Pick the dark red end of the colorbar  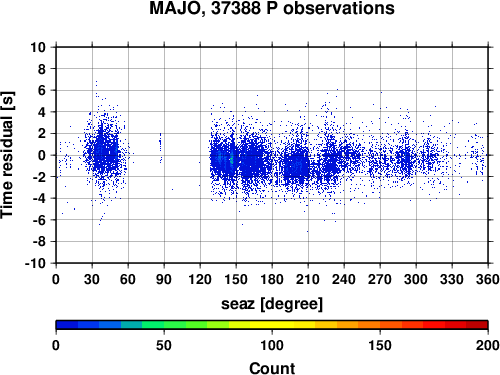(477, 325)
